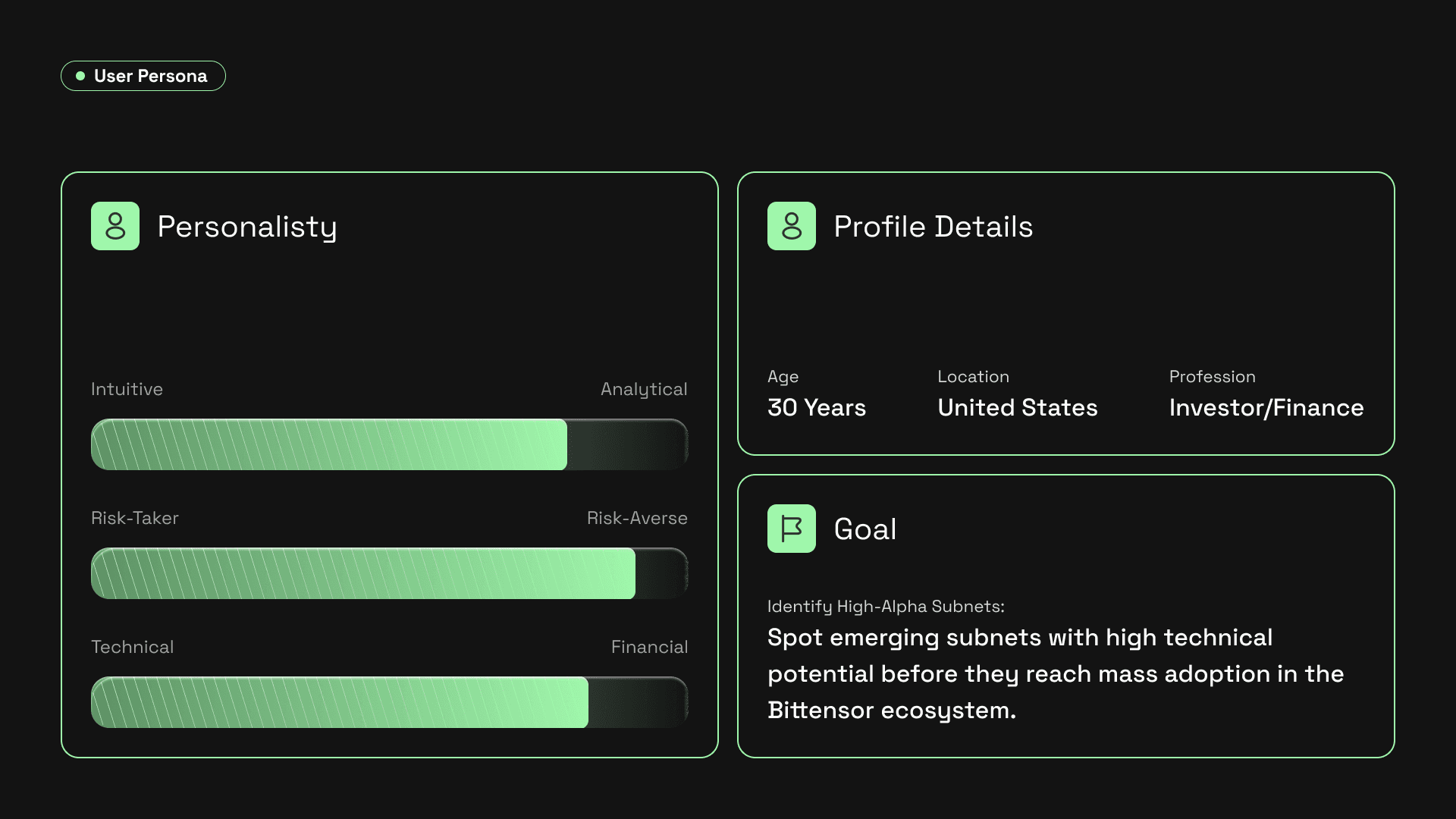Select the Investor/Finance profession value
1456x819 pixels.
(x=1266, y=408)
